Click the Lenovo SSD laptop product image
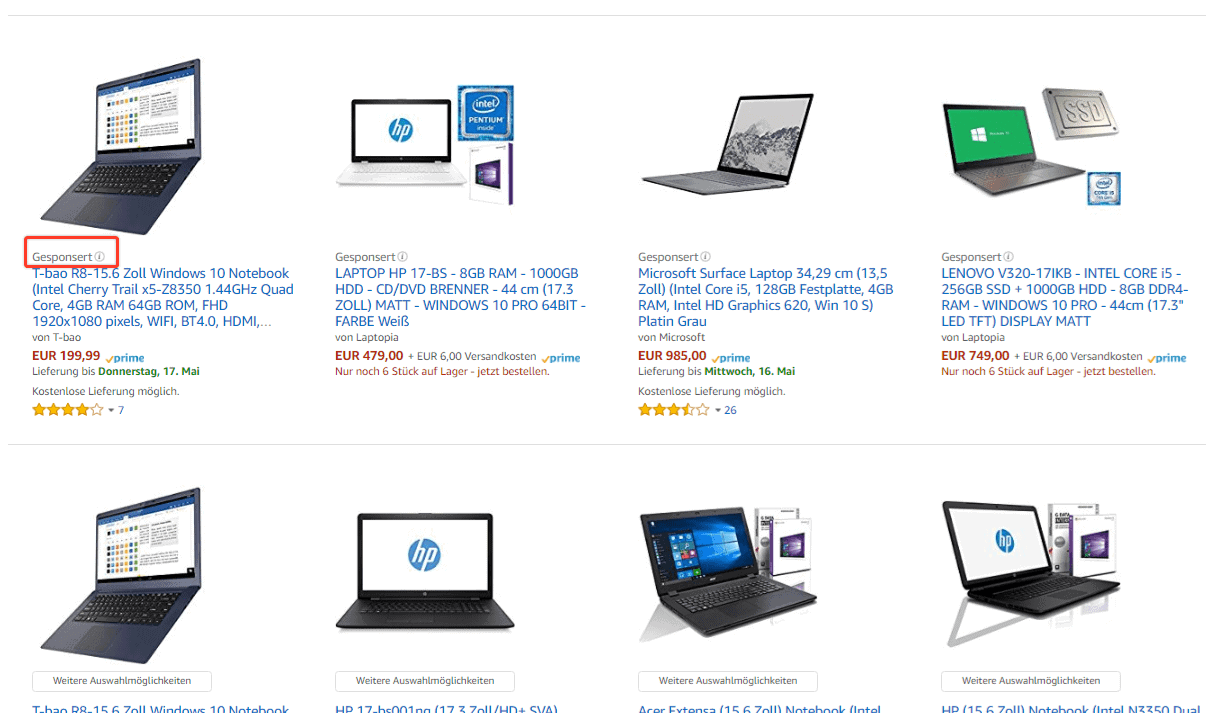 pyautogui.click(x=1031, y=146)
